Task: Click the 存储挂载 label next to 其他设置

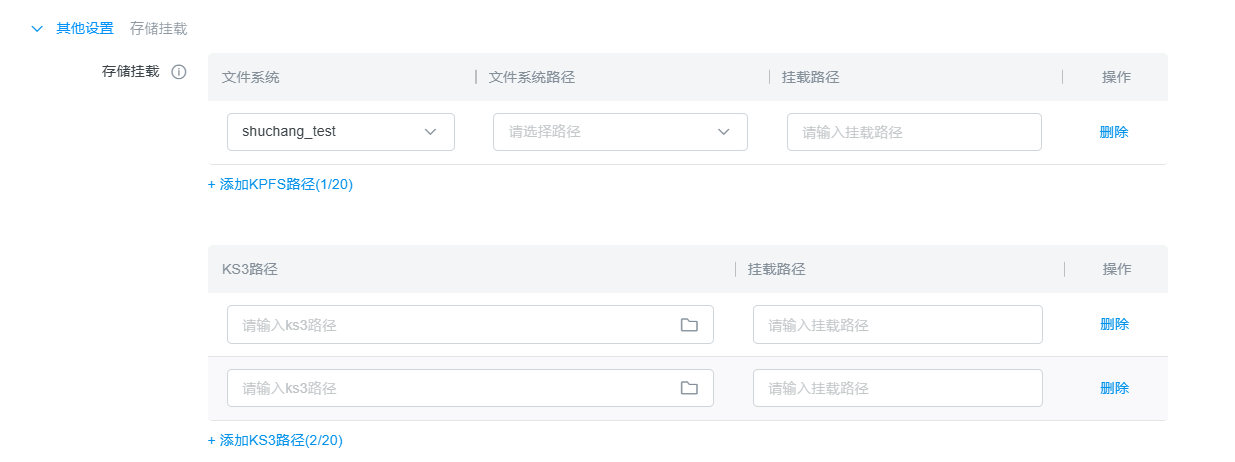Action: (x=158, y=29)
